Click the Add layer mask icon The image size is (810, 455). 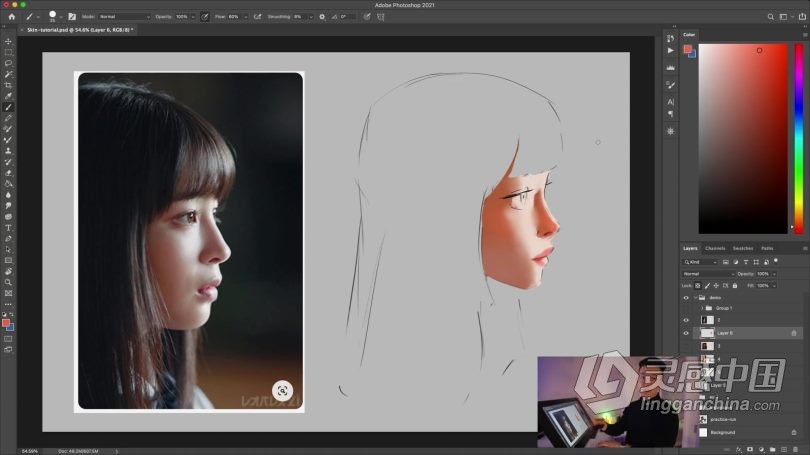(750, 449)
